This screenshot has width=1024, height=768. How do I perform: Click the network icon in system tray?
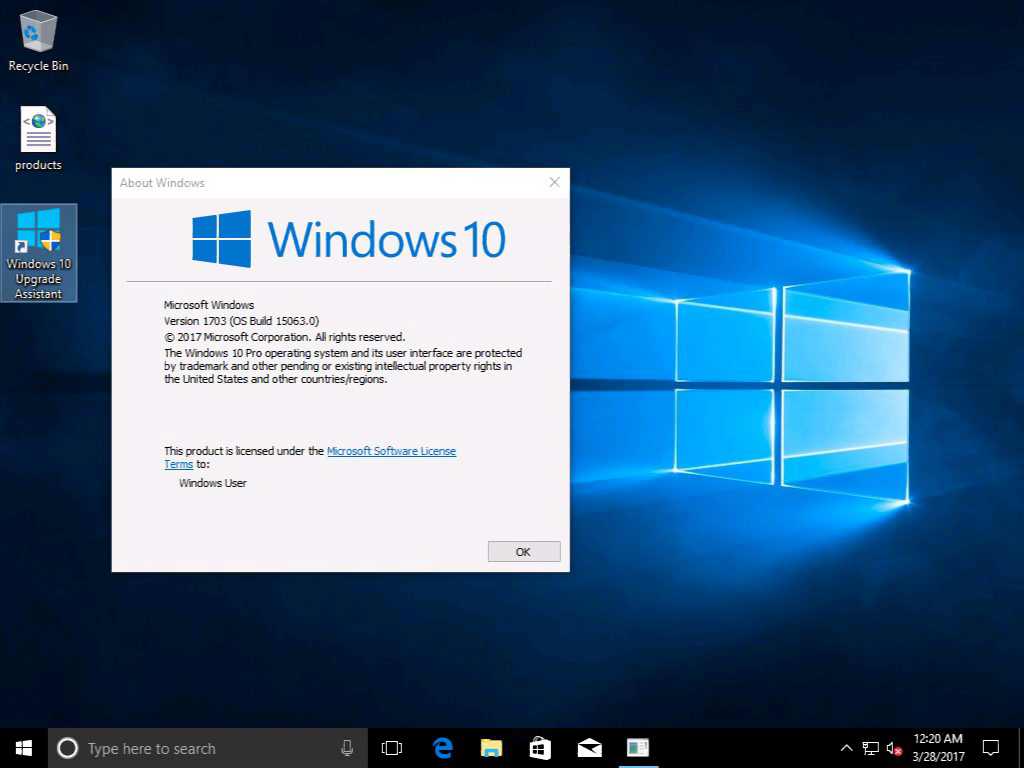click(x=871, y=748)
